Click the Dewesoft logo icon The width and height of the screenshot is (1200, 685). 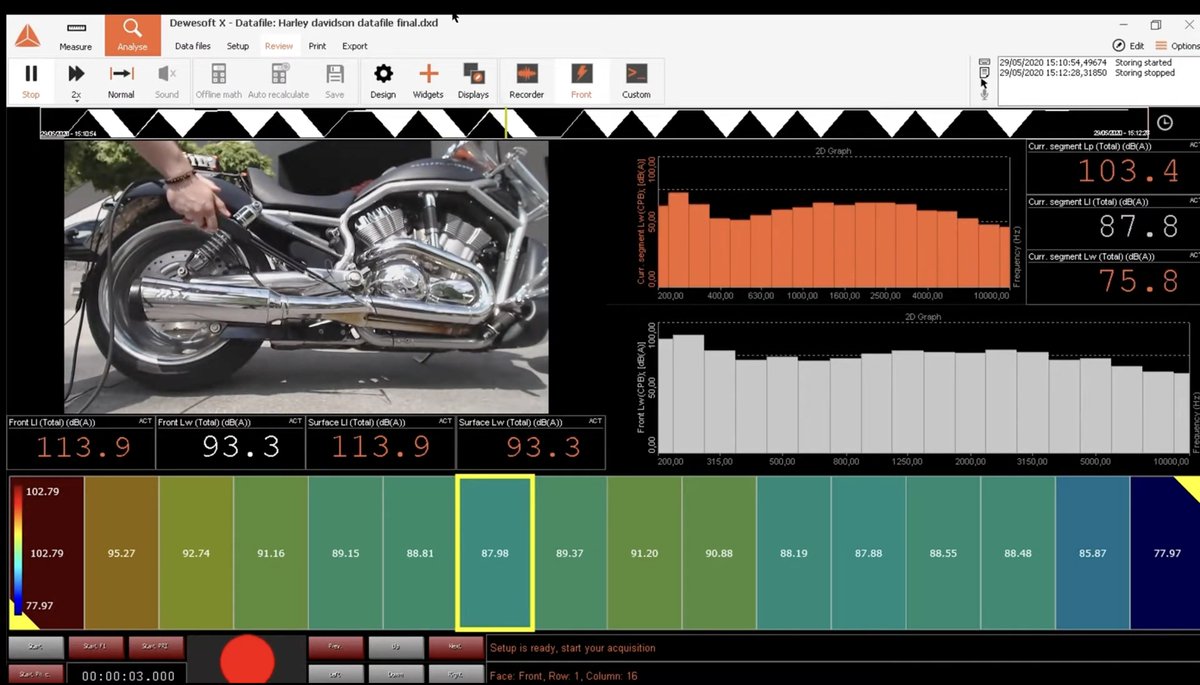(x=27, y=34)
